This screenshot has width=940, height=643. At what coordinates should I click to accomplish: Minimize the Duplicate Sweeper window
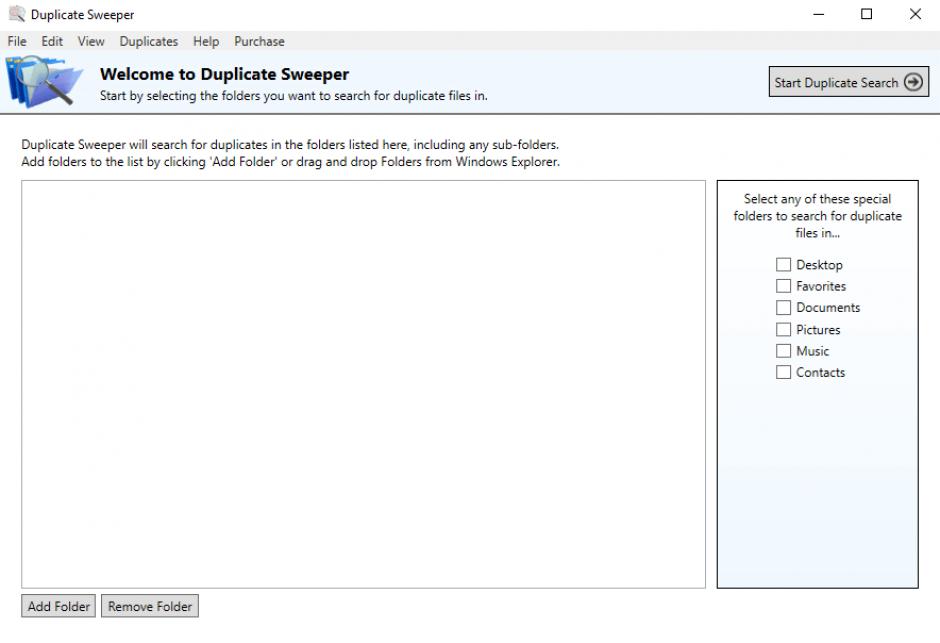[x=818, y=14]
